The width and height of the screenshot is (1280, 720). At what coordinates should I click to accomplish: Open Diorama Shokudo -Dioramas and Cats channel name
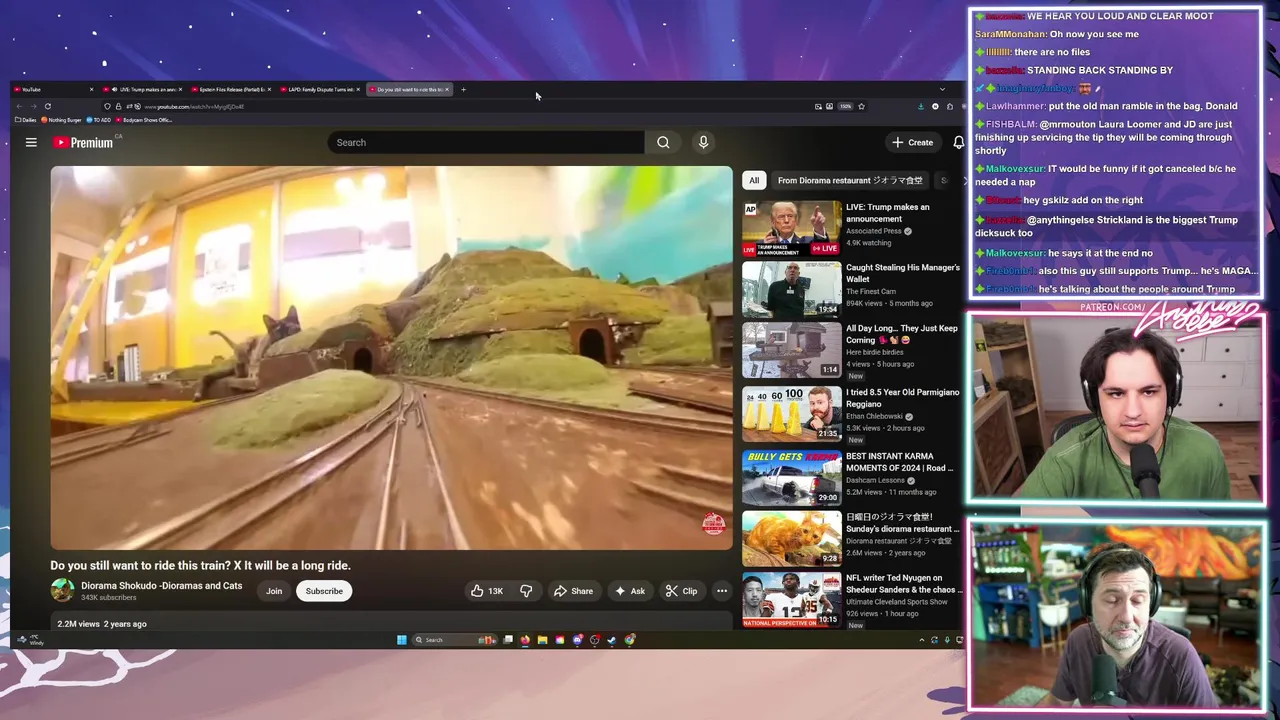coord(161,586)
